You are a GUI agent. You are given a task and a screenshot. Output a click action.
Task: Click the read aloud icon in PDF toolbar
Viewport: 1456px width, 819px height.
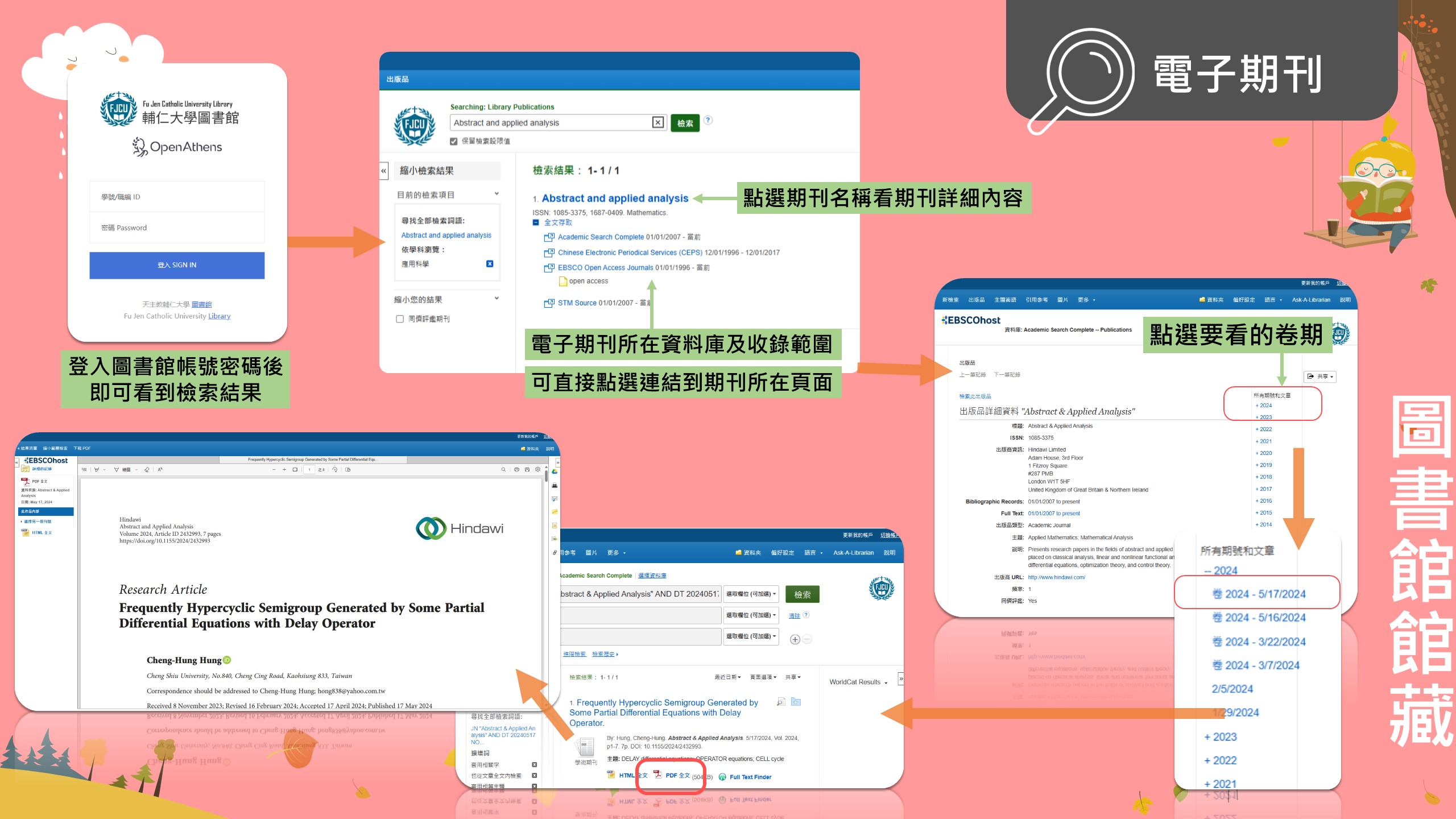[x=160, y=470]
